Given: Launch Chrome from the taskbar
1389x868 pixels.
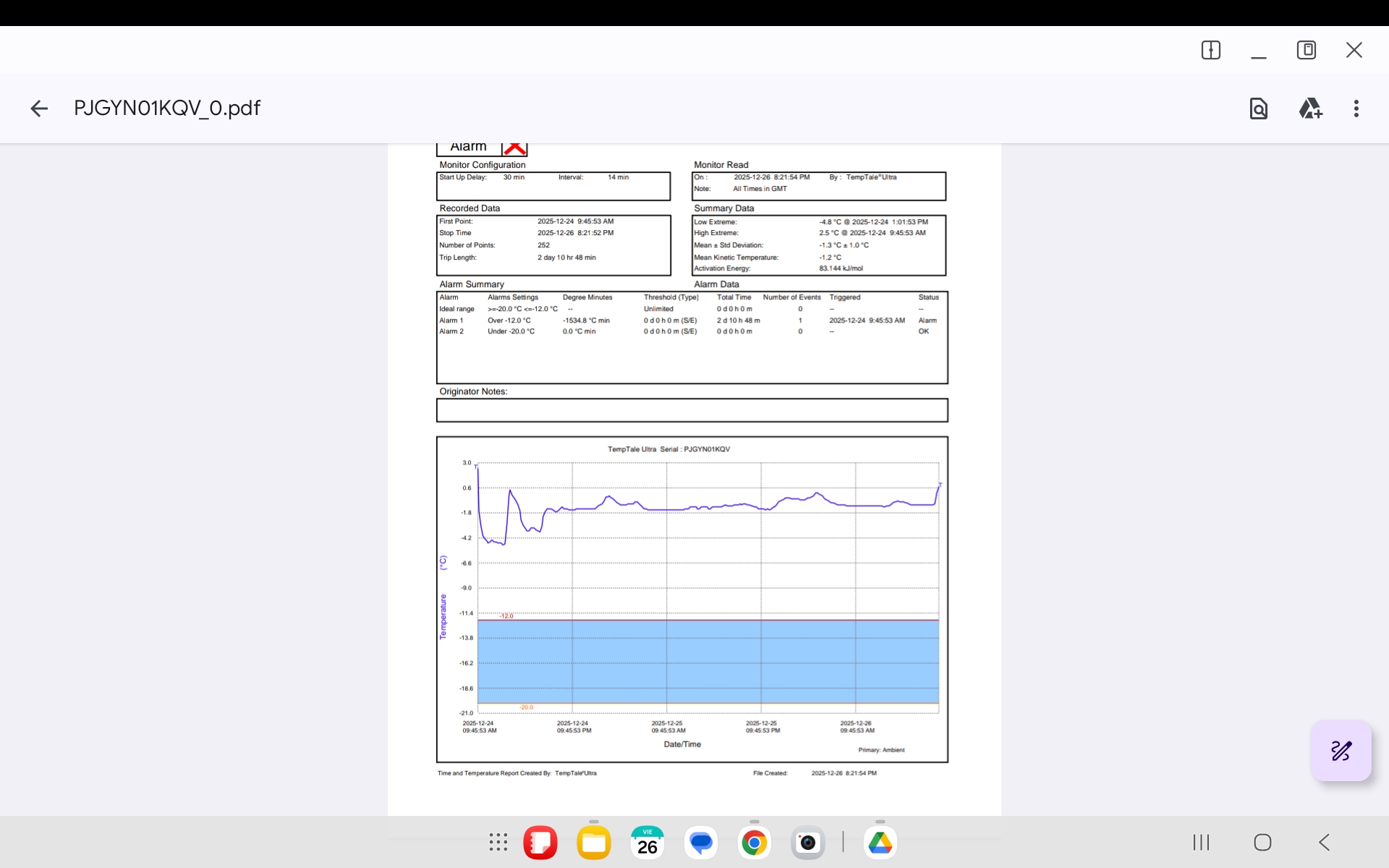Looking at the screenshot, I should click(754, 843).
